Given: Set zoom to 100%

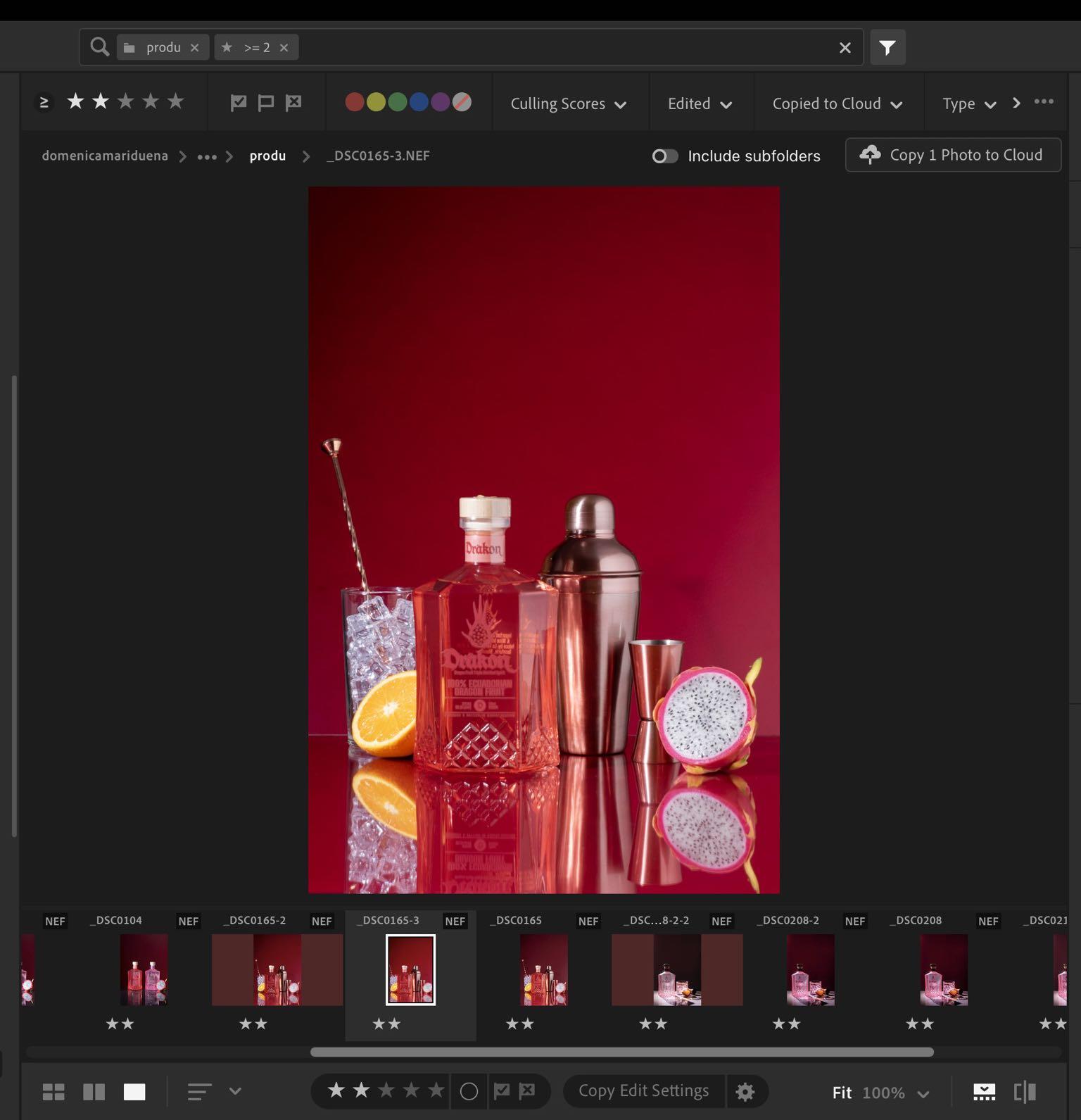Looking at the screenshot, I should (x=883, y=1093).
